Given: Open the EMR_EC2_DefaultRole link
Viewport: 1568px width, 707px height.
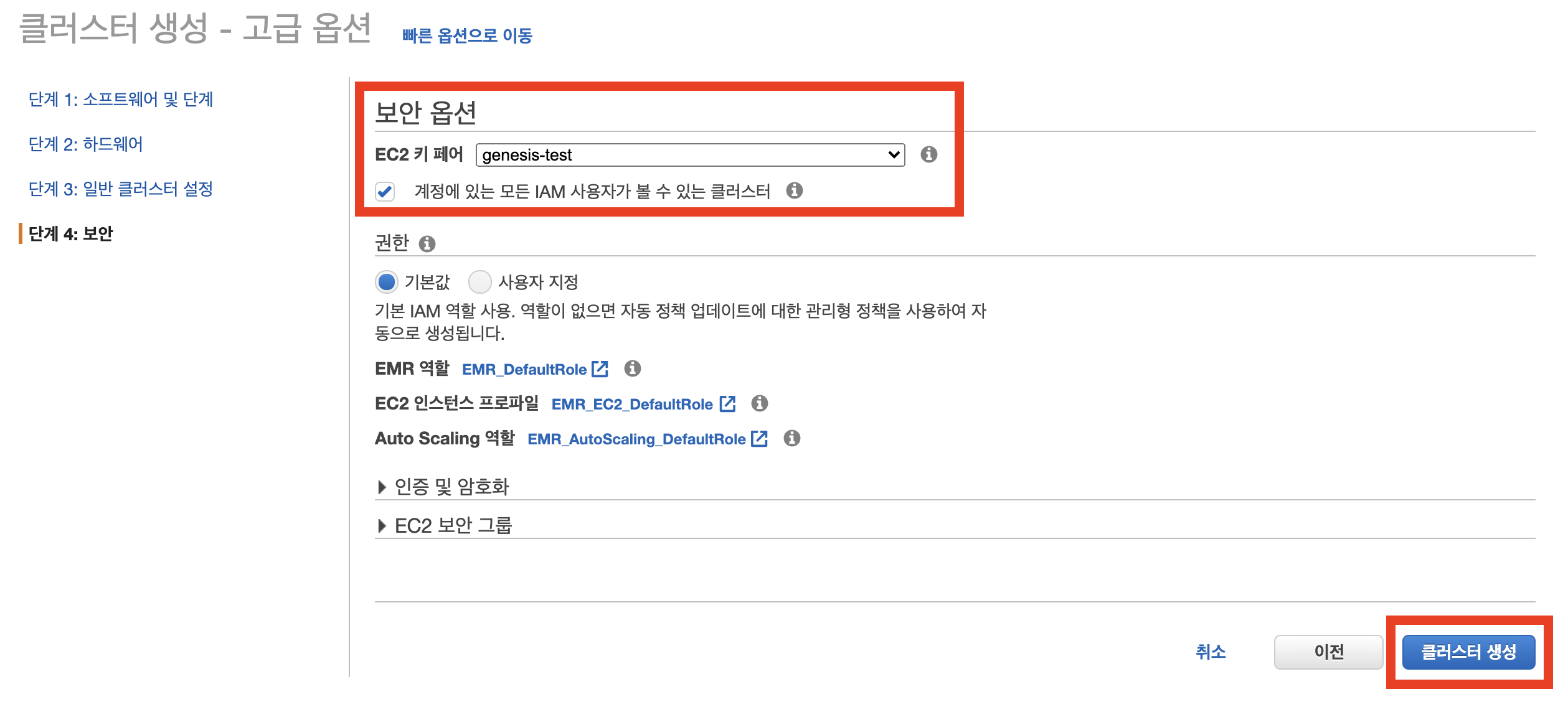Looking at the screenshot, I should (x=631, y=405).
